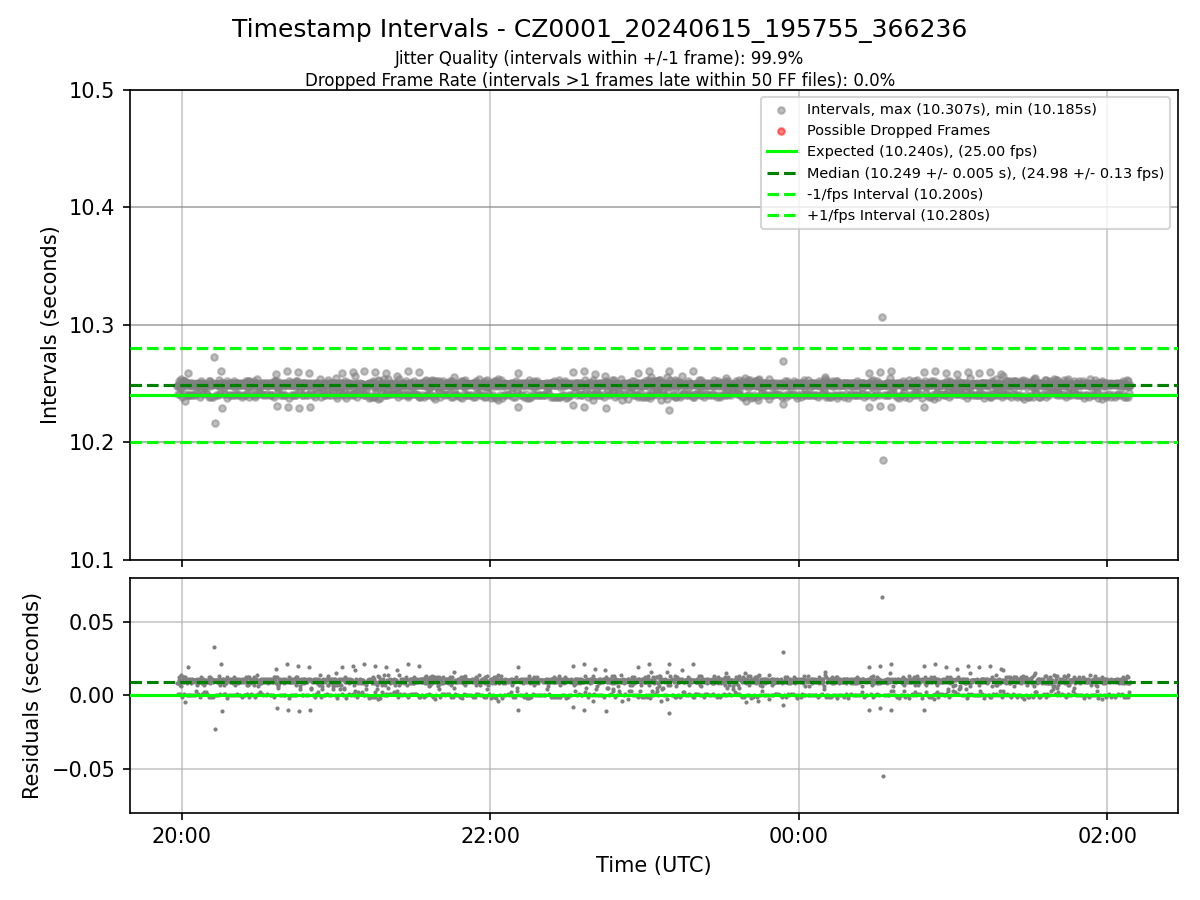The image size is (1200, 900).
Task: Click the plot title containing CZ0001_20240615_195755_366236
Action: click(x=599, y=29)
